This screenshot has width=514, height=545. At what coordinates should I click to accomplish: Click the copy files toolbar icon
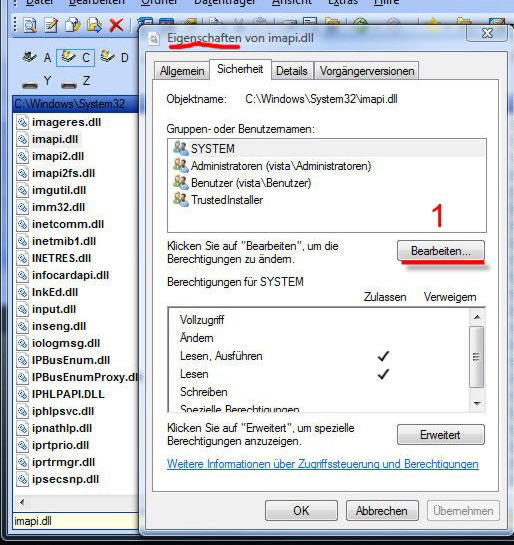click(73, 25)
